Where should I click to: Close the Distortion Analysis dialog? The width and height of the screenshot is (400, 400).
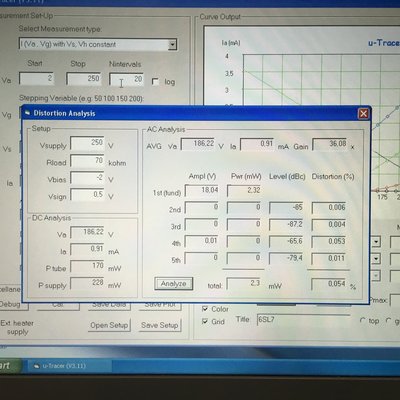(363, 114)
